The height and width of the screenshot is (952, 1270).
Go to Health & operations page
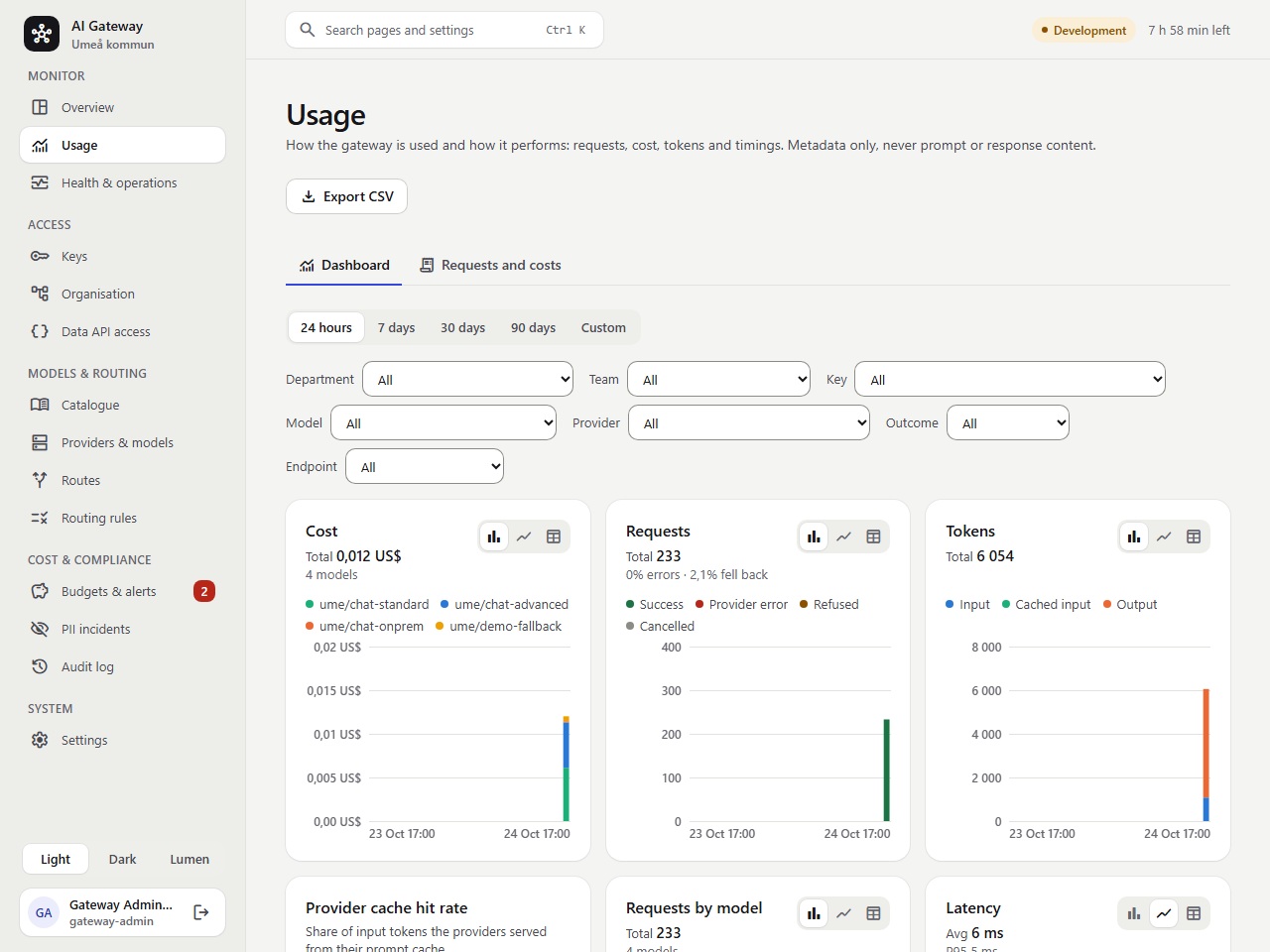[x=122, y=182]
